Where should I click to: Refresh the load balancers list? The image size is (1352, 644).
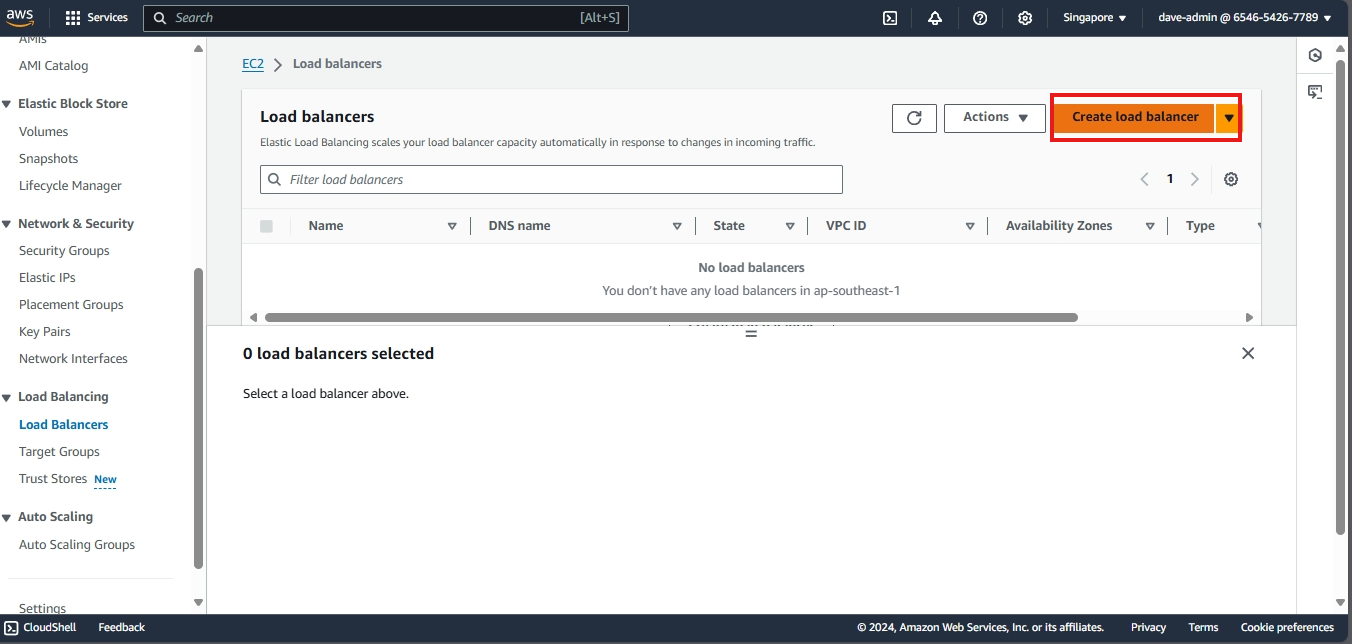point(914,118)
